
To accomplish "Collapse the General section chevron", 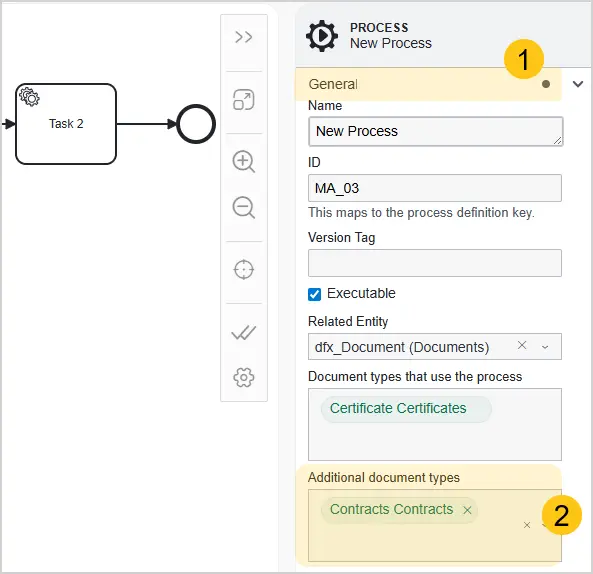I will [577, 84].
